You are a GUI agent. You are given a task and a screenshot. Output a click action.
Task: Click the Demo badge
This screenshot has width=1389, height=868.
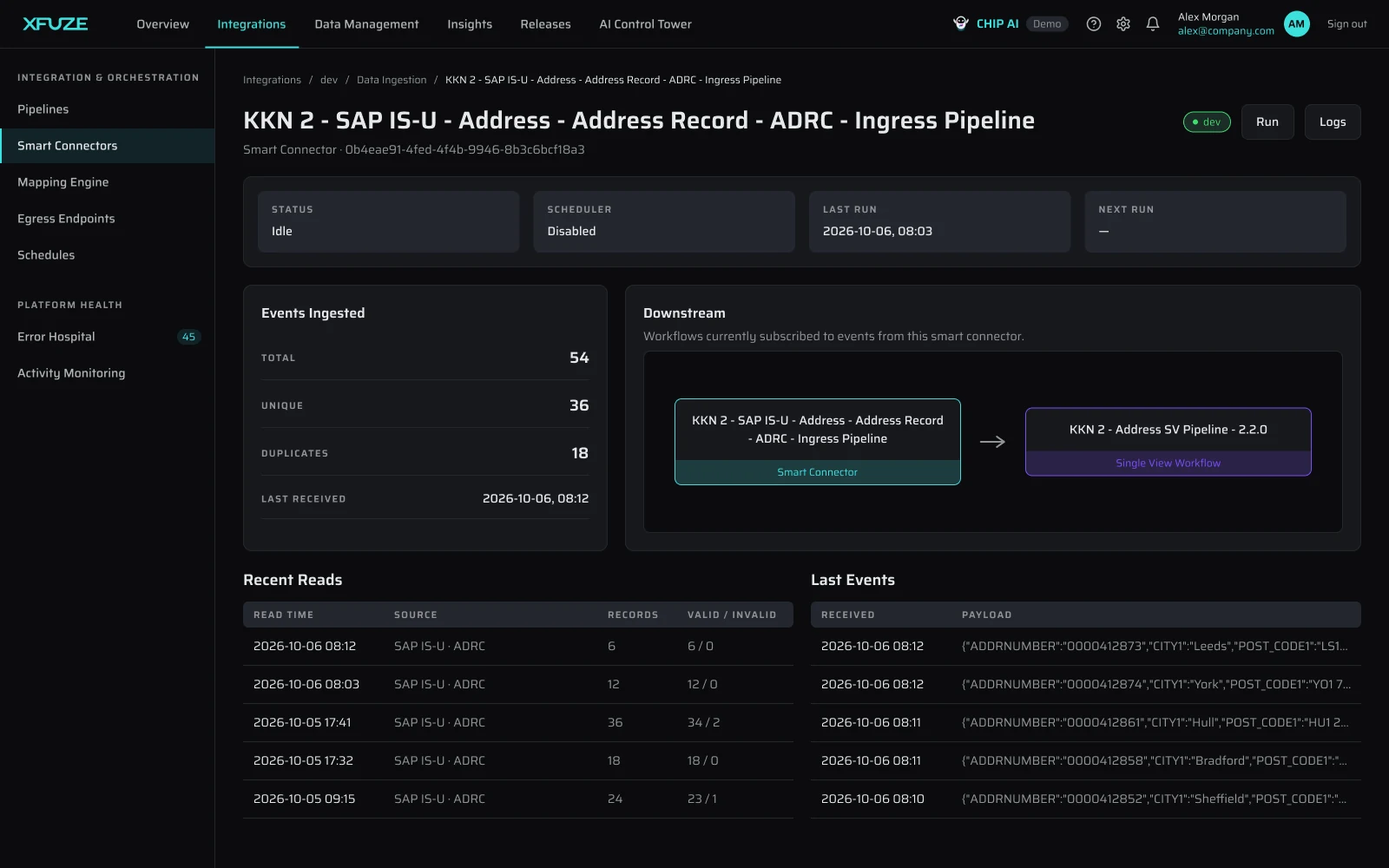click(1047, 23)
